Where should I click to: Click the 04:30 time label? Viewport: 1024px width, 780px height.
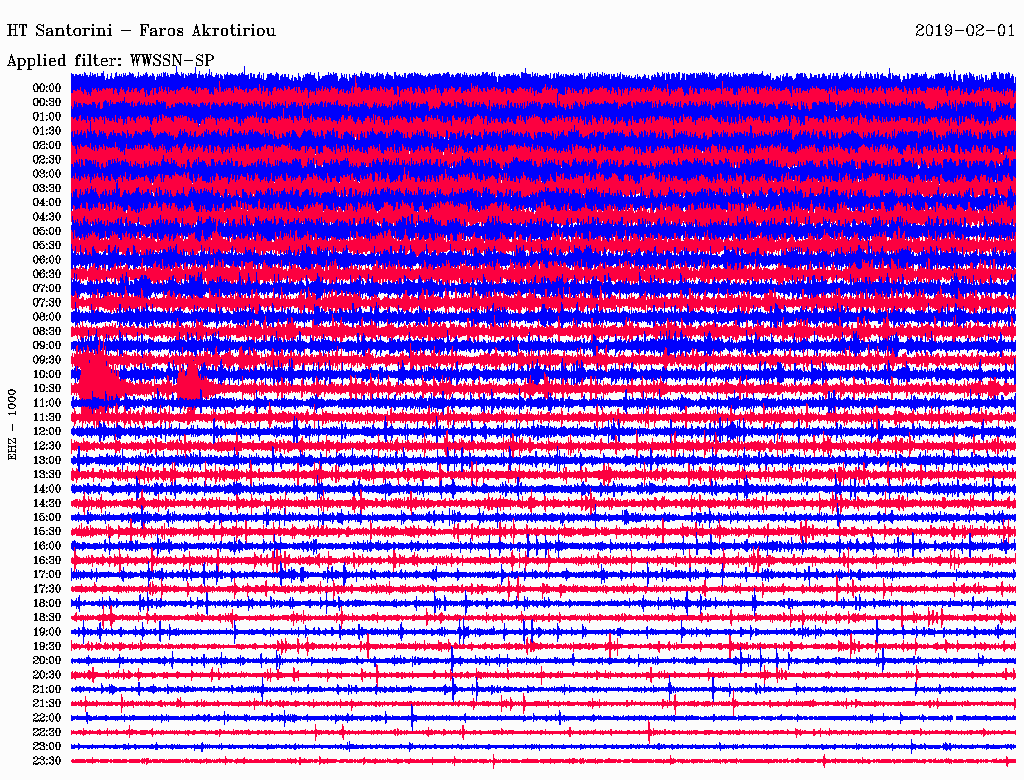click(x=47, y=217)
